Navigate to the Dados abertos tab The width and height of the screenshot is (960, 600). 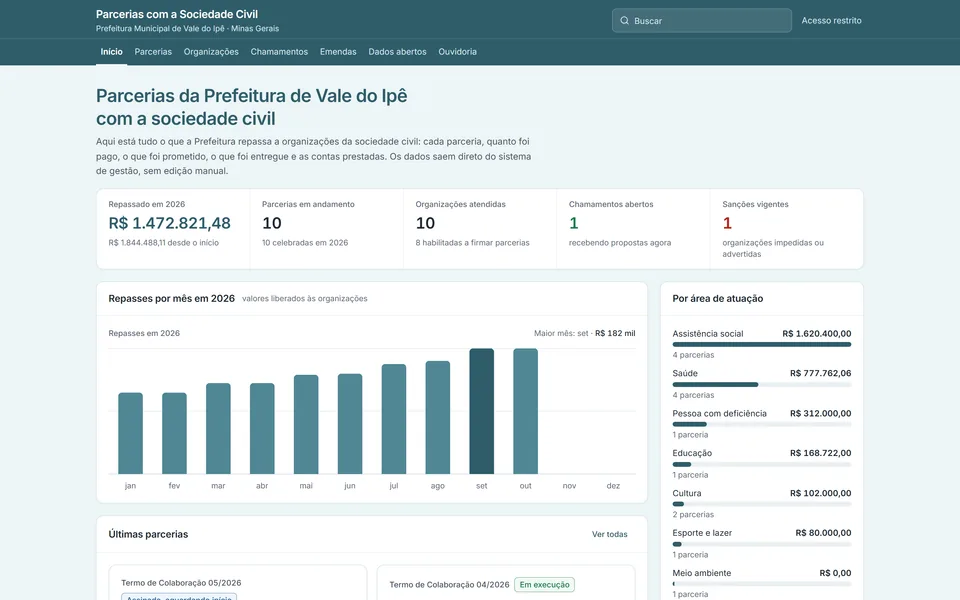point(397,52)
